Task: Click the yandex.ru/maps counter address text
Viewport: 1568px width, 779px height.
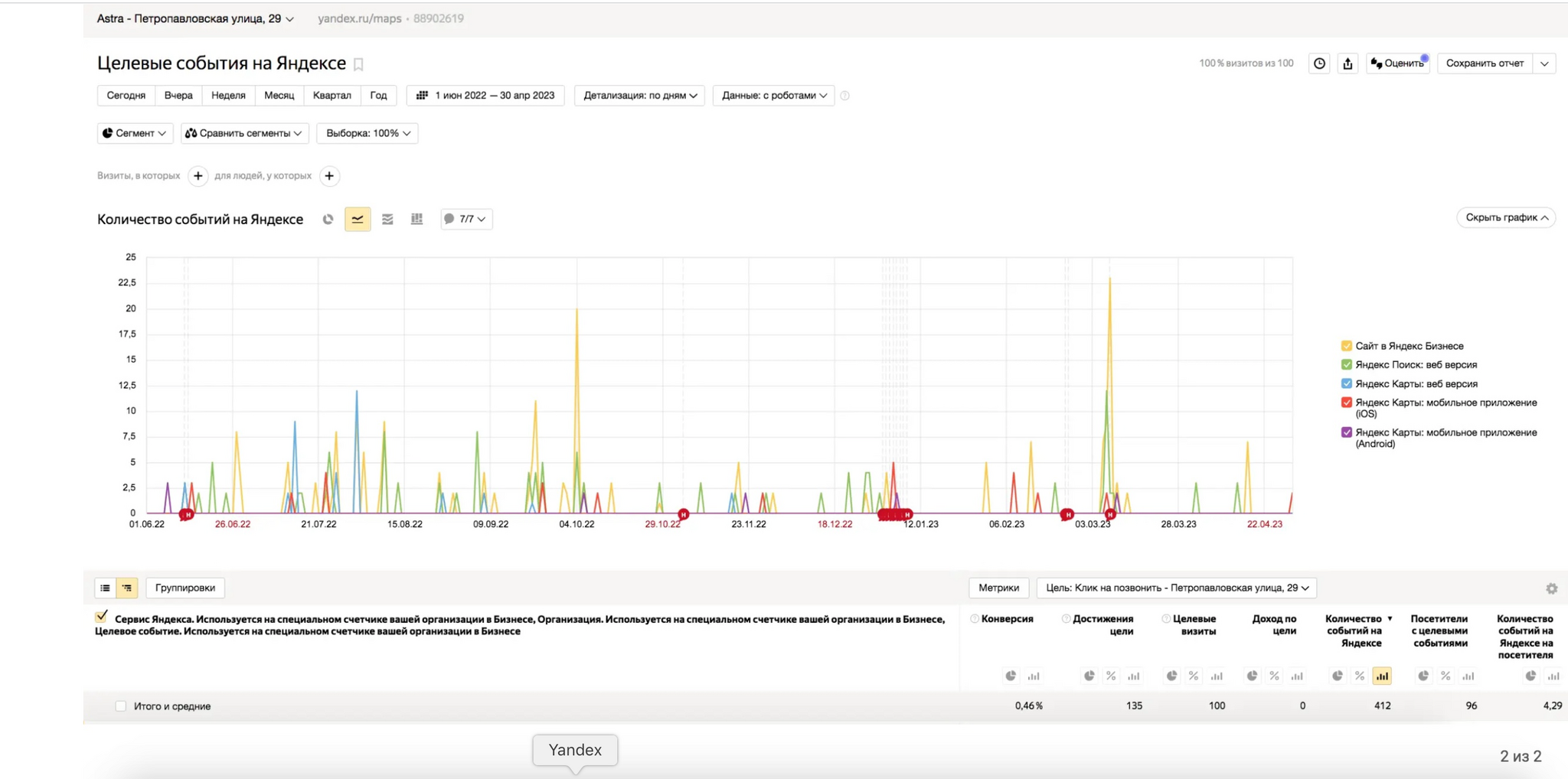Action: (x=359, y=18)
